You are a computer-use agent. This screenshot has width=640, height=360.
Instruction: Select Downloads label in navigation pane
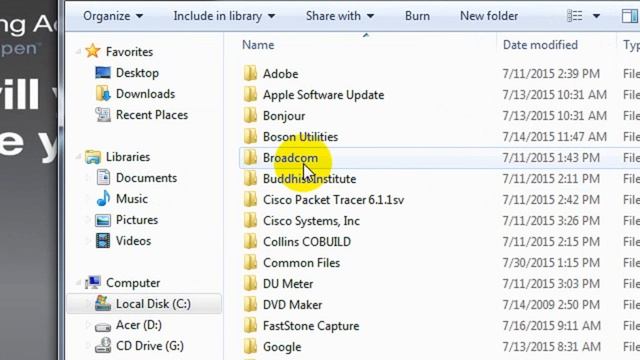click(x=145, y=94)
